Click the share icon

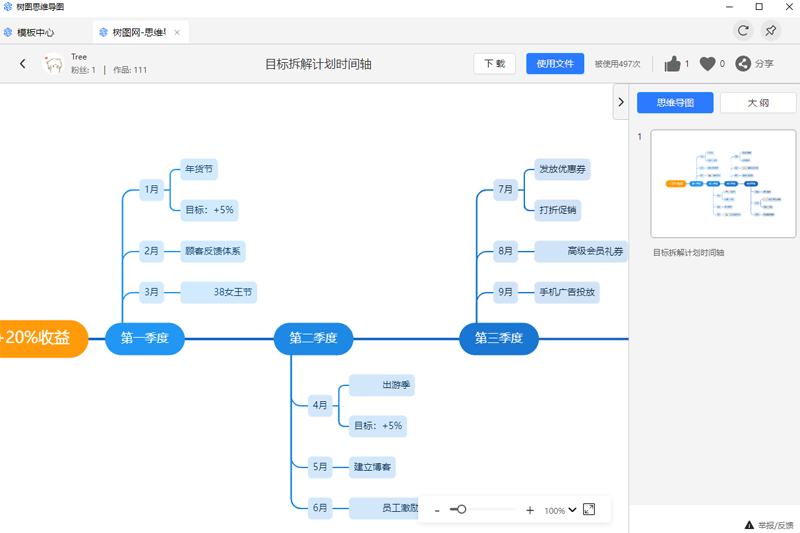pos(743,64)
